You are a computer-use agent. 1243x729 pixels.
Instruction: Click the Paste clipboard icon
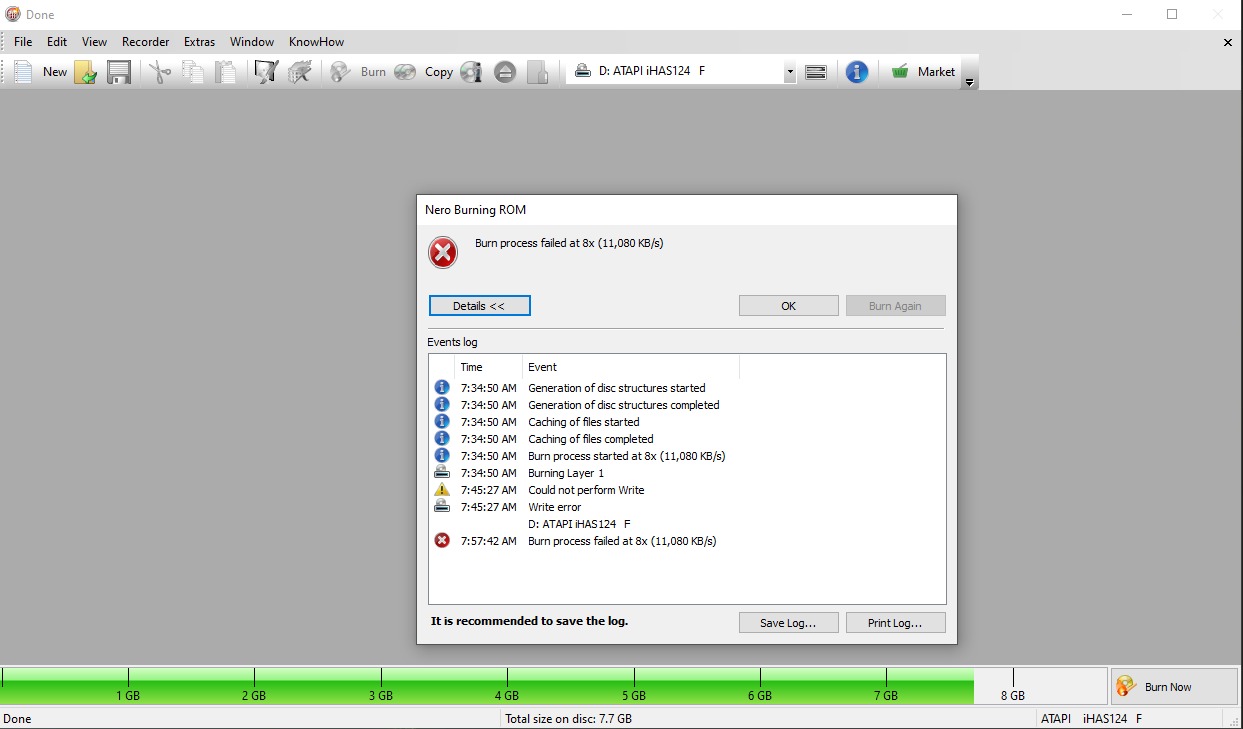coord(226,72)
